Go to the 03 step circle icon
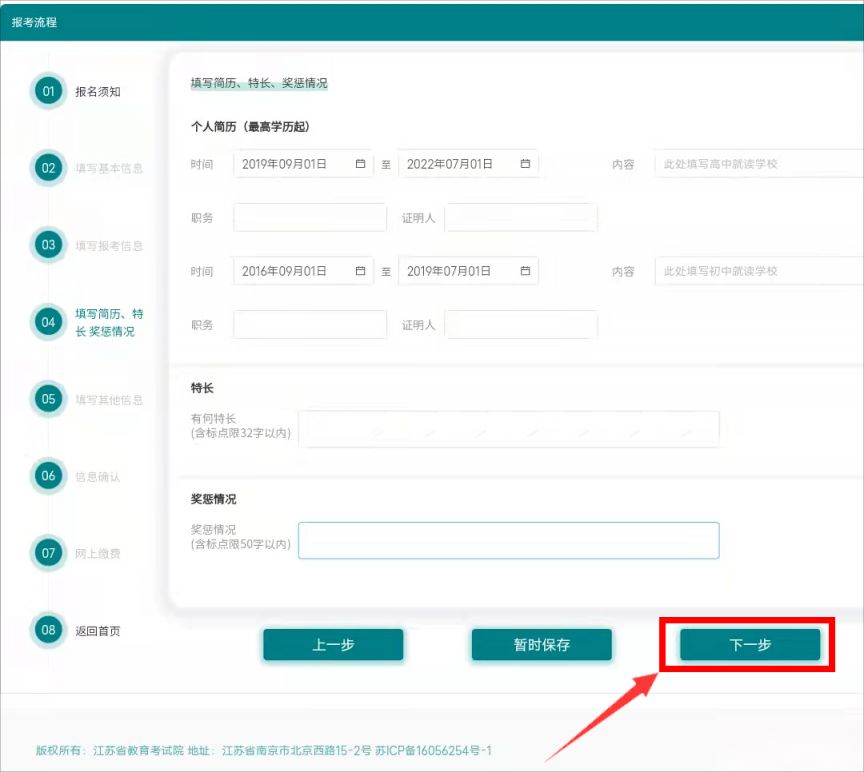Image resolution: width=864 pixels, height=772 pixels. [x=48, y=245]
